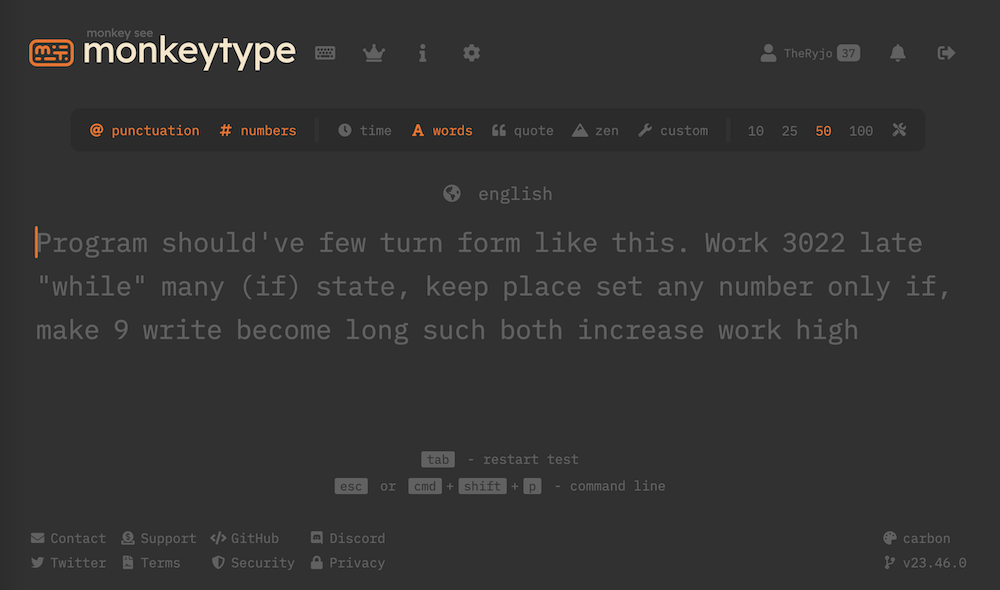
Task: Open the carbon theme picker
Action: tap(916, 538)
